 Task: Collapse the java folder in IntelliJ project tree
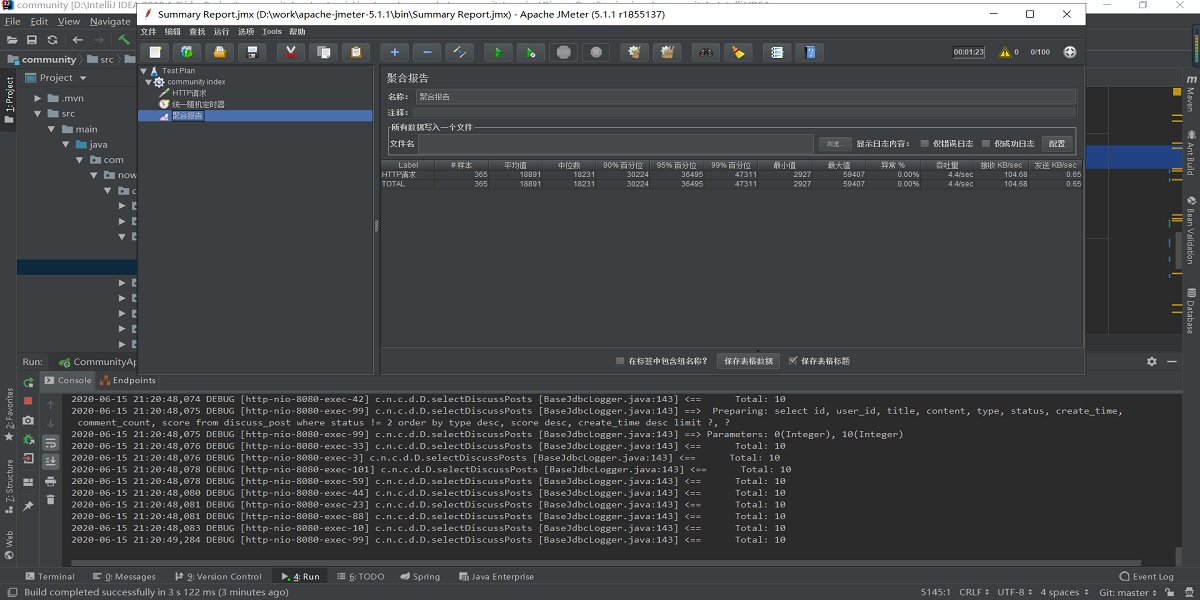click(x=66, y=145)
